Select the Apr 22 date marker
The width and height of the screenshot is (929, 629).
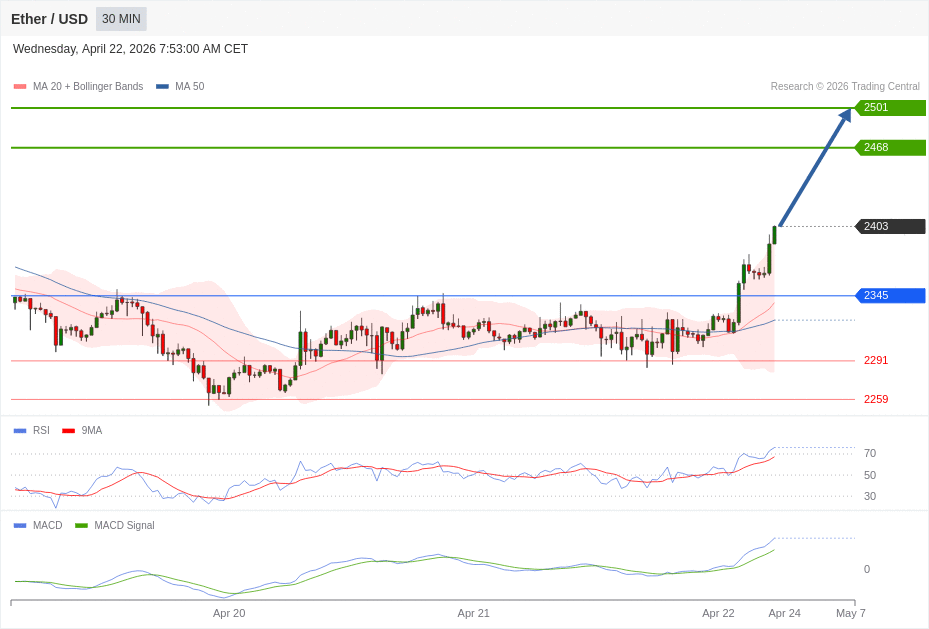coord(718,613)
